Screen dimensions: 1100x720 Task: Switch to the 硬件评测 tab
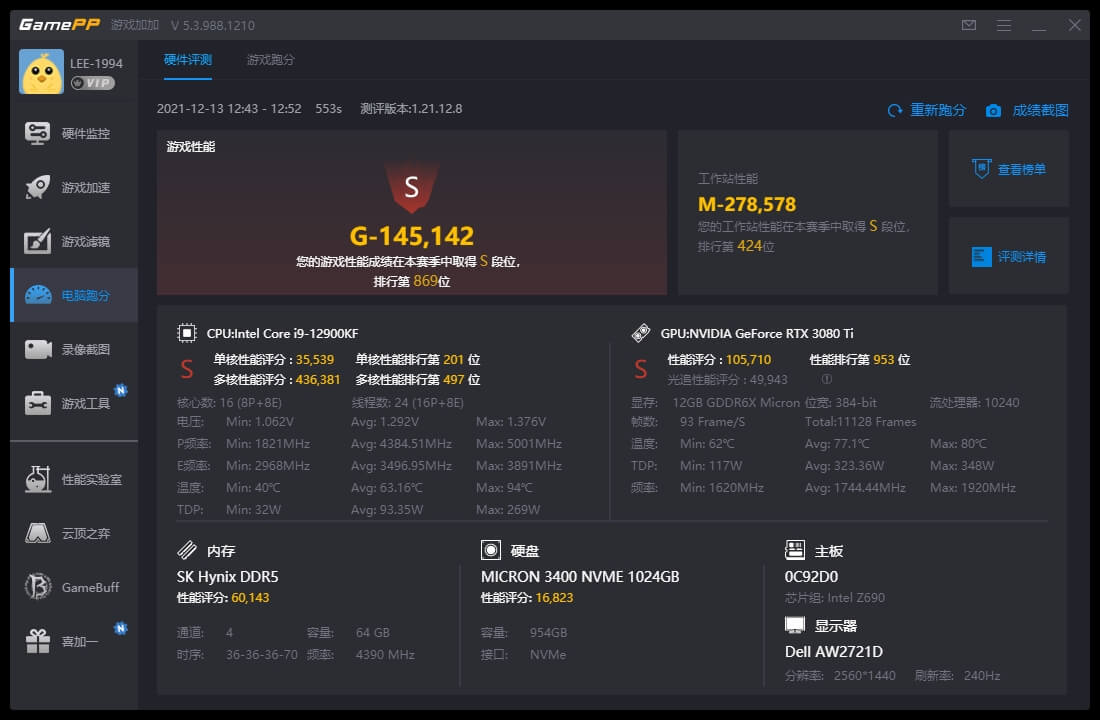[188, 60]
